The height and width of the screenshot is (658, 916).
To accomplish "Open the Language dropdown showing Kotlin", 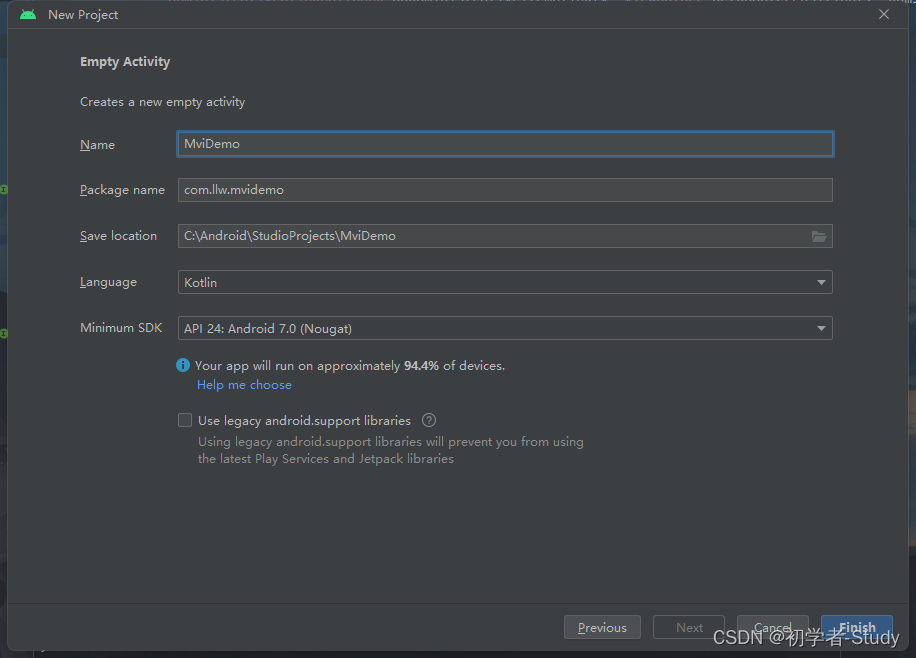I will tap(505, 282).
